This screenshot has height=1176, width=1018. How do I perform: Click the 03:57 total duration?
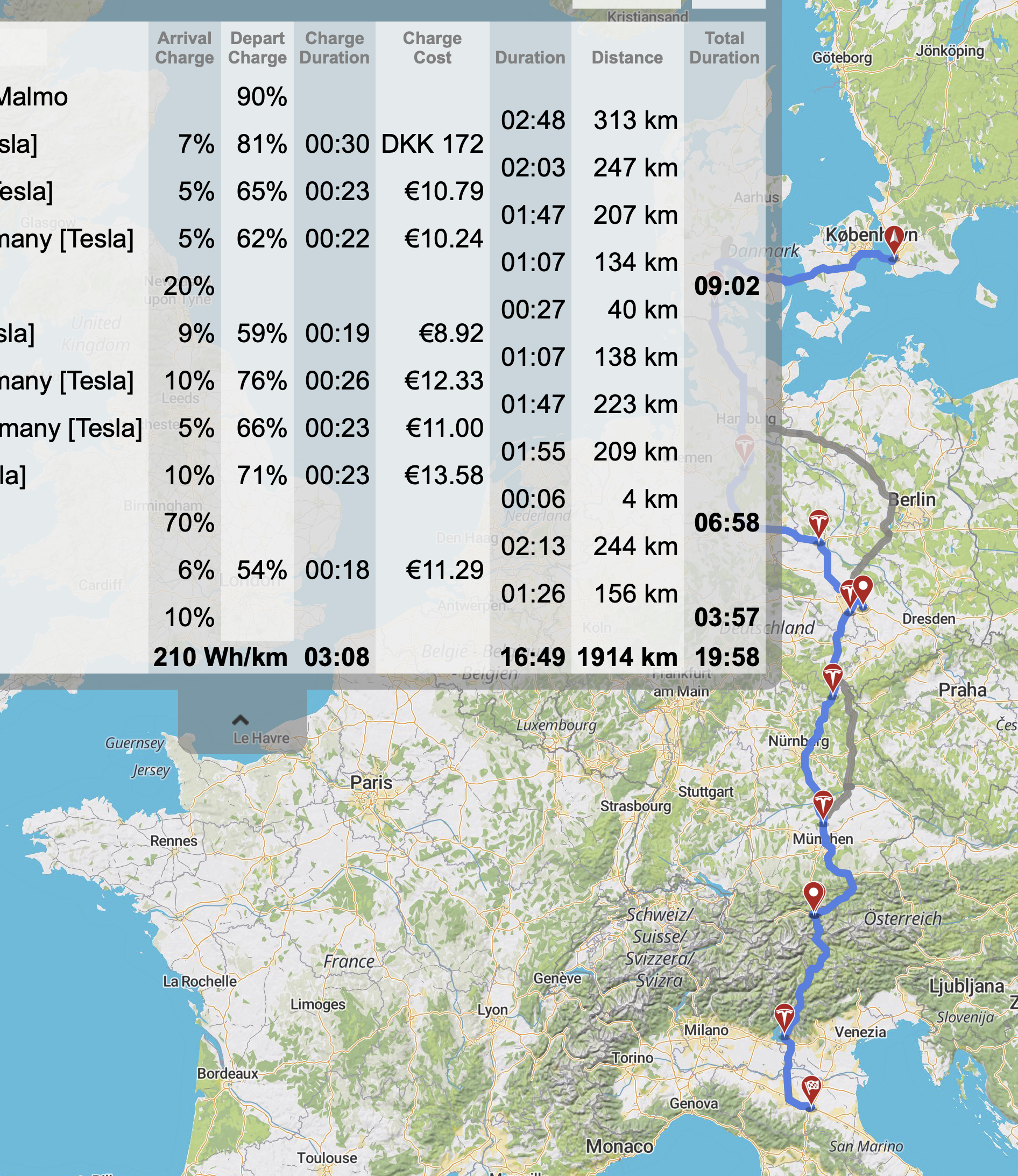click(726, 618)
